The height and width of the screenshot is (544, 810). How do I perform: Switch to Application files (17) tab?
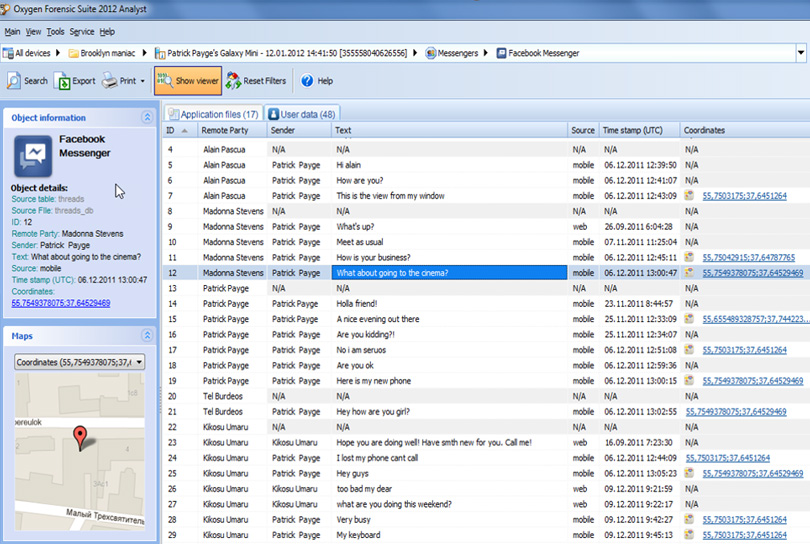[x=213, y=114]
